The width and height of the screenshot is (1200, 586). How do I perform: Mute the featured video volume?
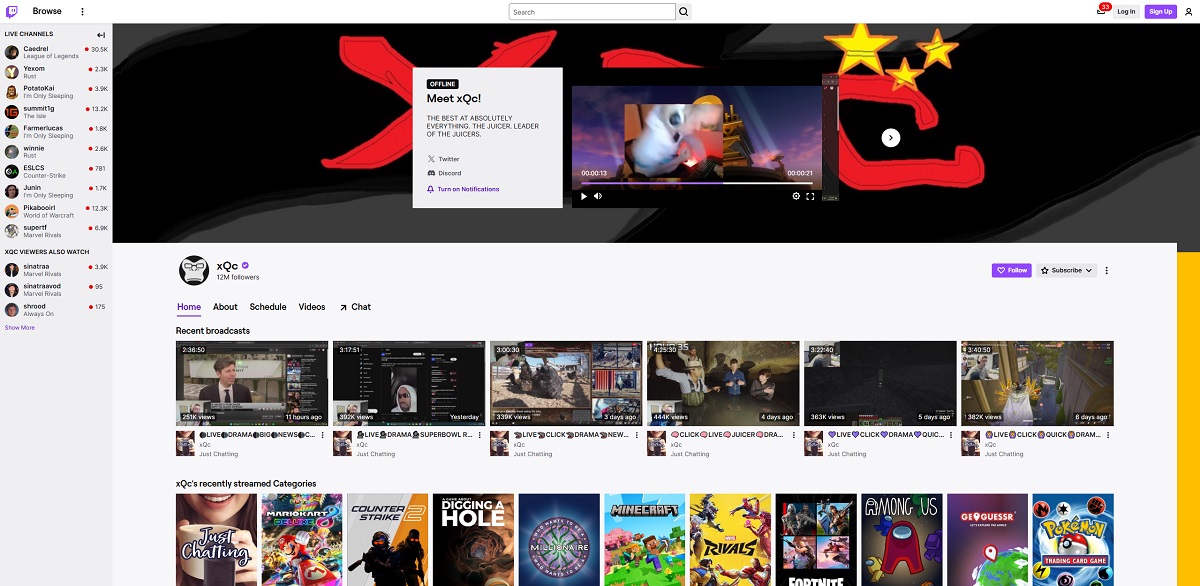click(x=598, y=196)
